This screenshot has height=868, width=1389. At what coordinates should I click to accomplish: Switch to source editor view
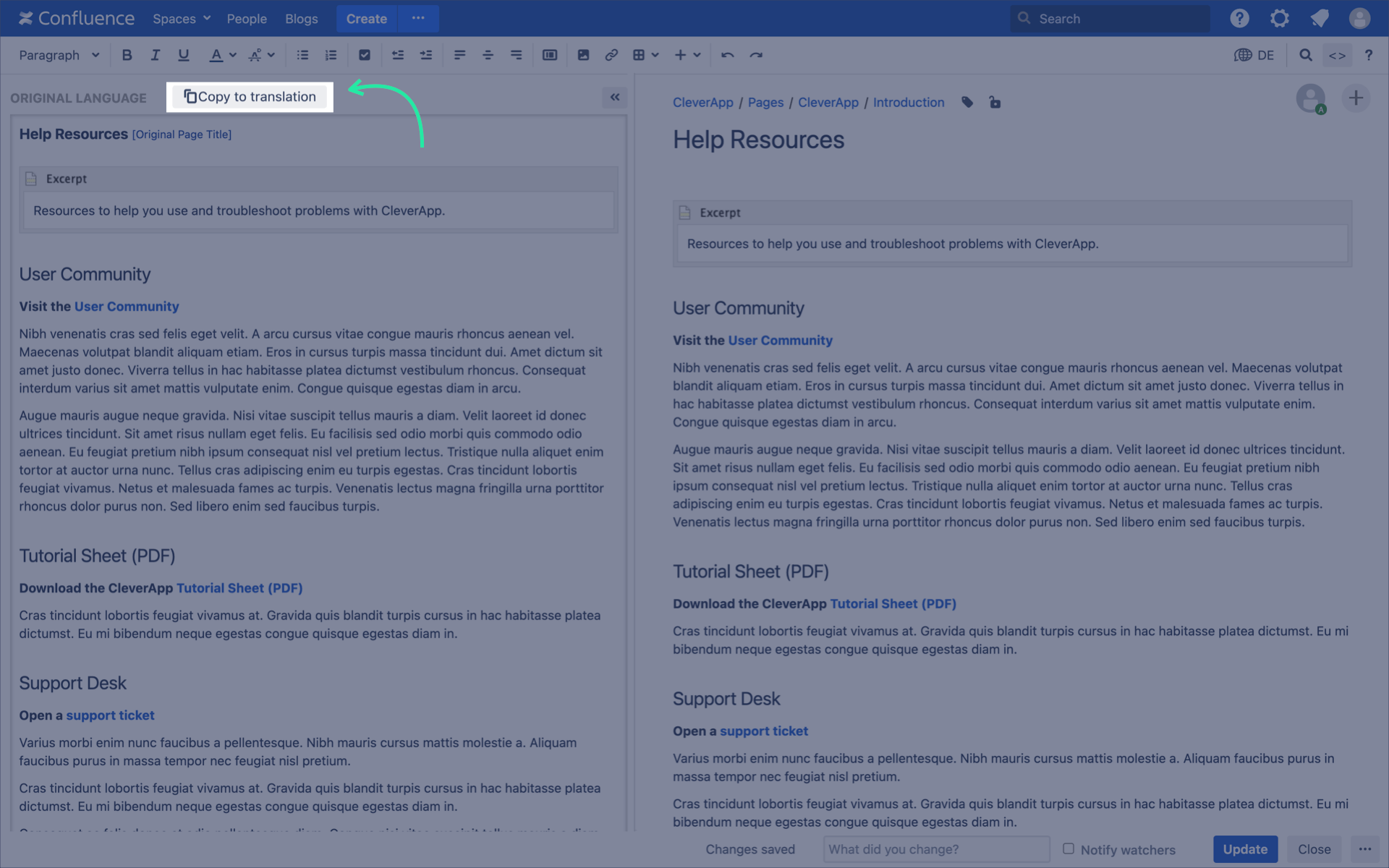1337,55
